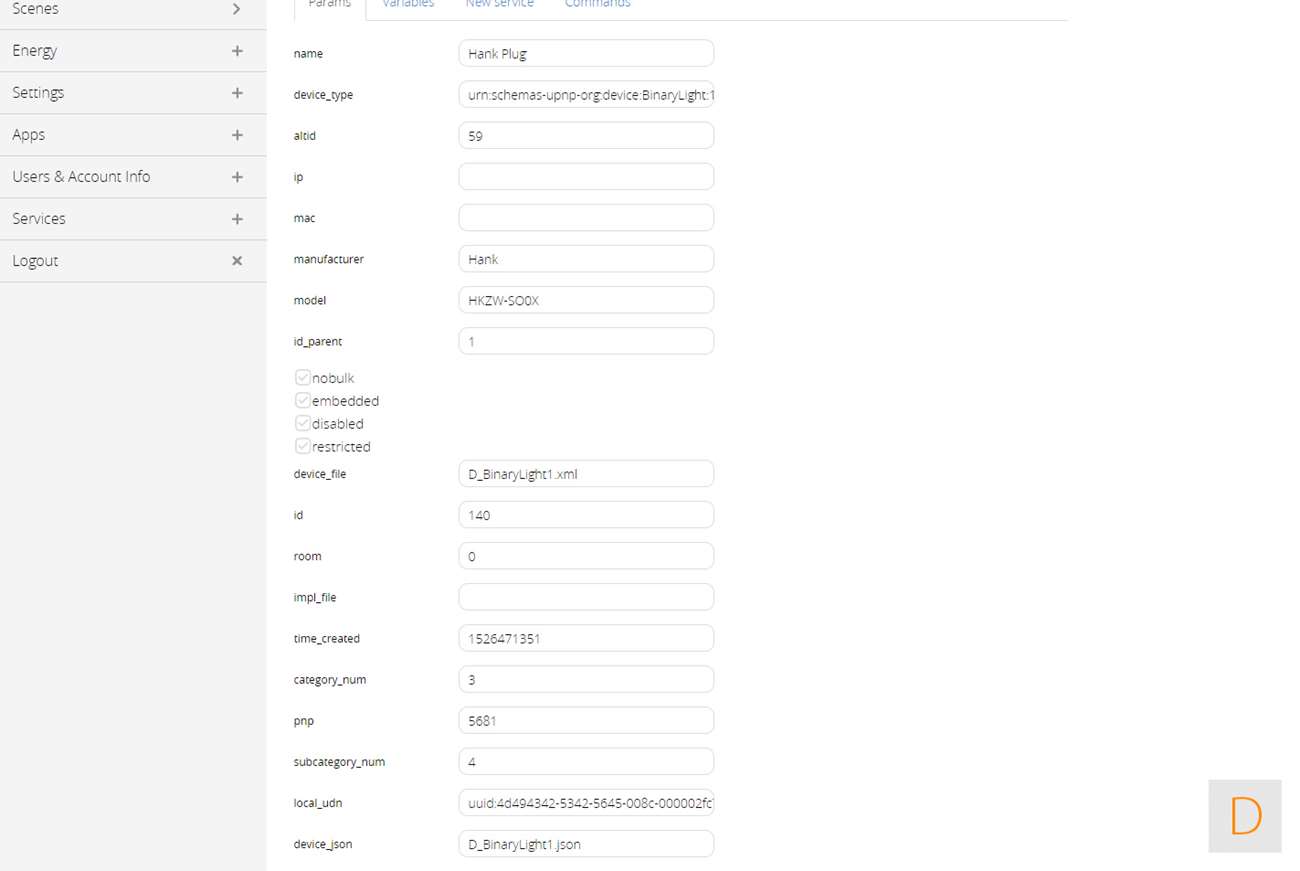Image resolution: width=1300 pixels, height=871 pixels.
Task: Toggle the restricted checkbox
Action: [302, 447]
